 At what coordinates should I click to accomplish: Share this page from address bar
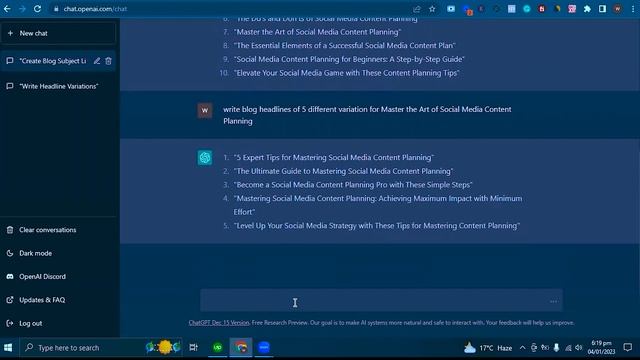pos(417,9)
